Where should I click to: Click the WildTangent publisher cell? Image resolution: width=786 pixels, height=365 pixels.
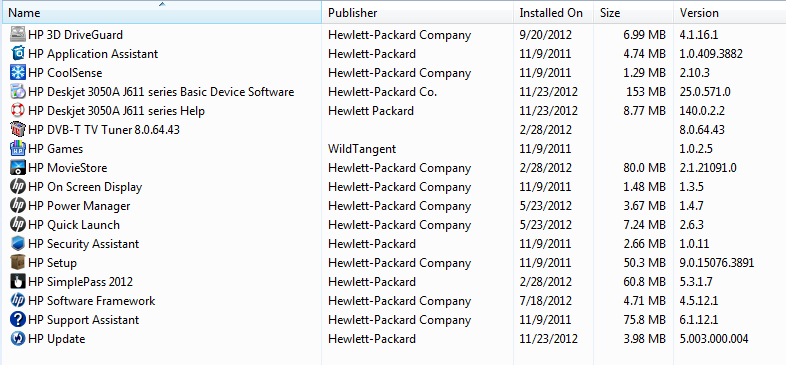(x=362, y=149)
